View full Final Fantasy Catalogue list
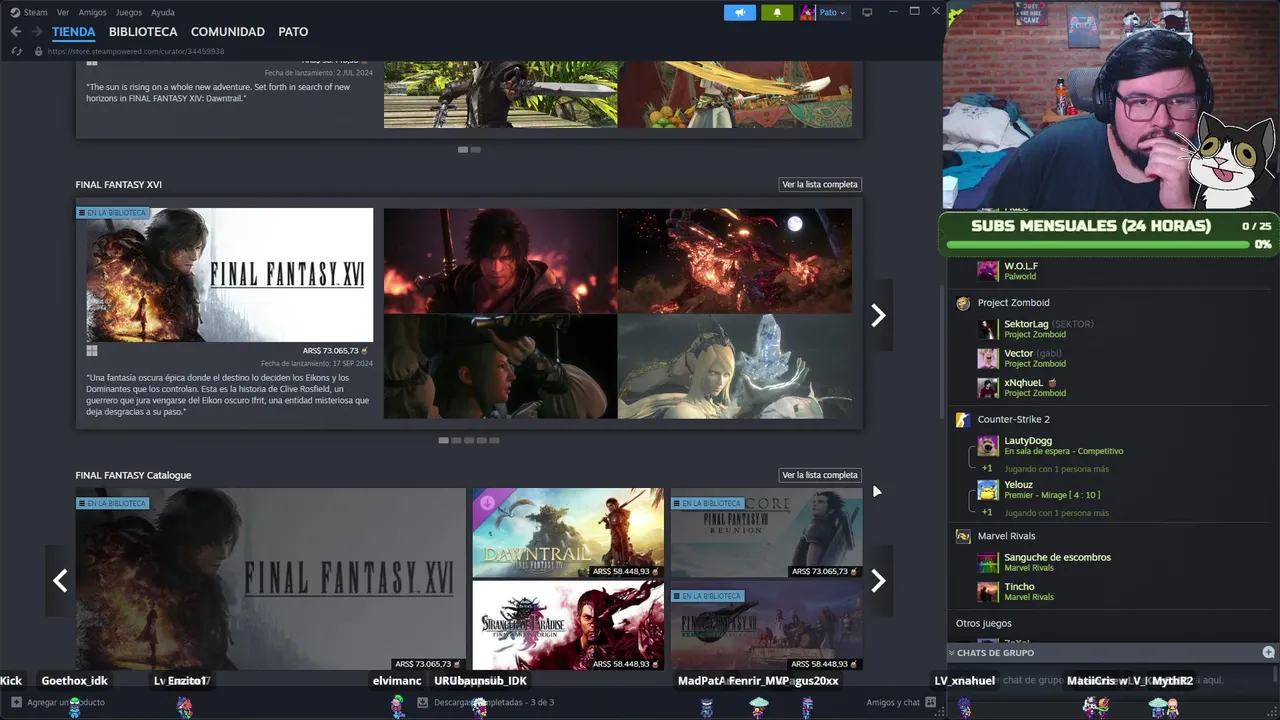Image resolution: width=1280 pixels, height=720 pixels. pos(820,475)
